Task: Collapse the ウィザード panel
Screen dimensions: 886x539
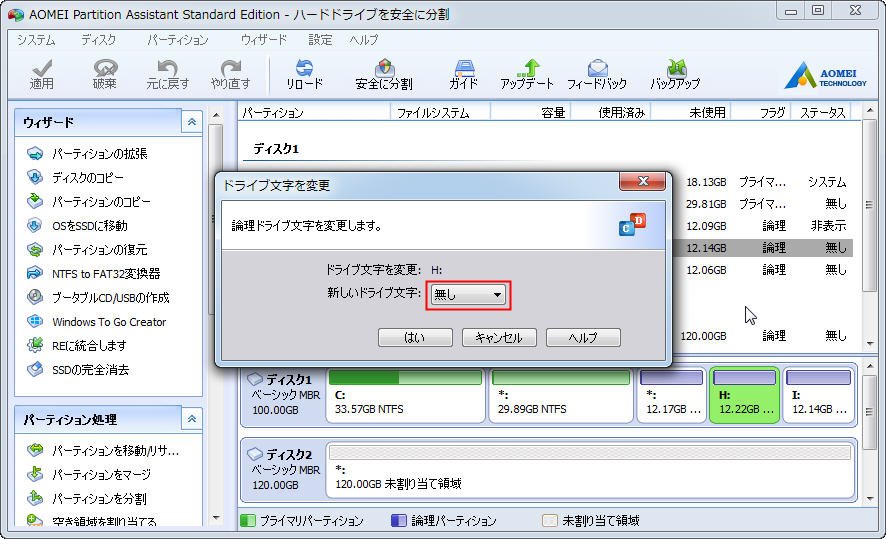Action: click(x=192, y=122)
